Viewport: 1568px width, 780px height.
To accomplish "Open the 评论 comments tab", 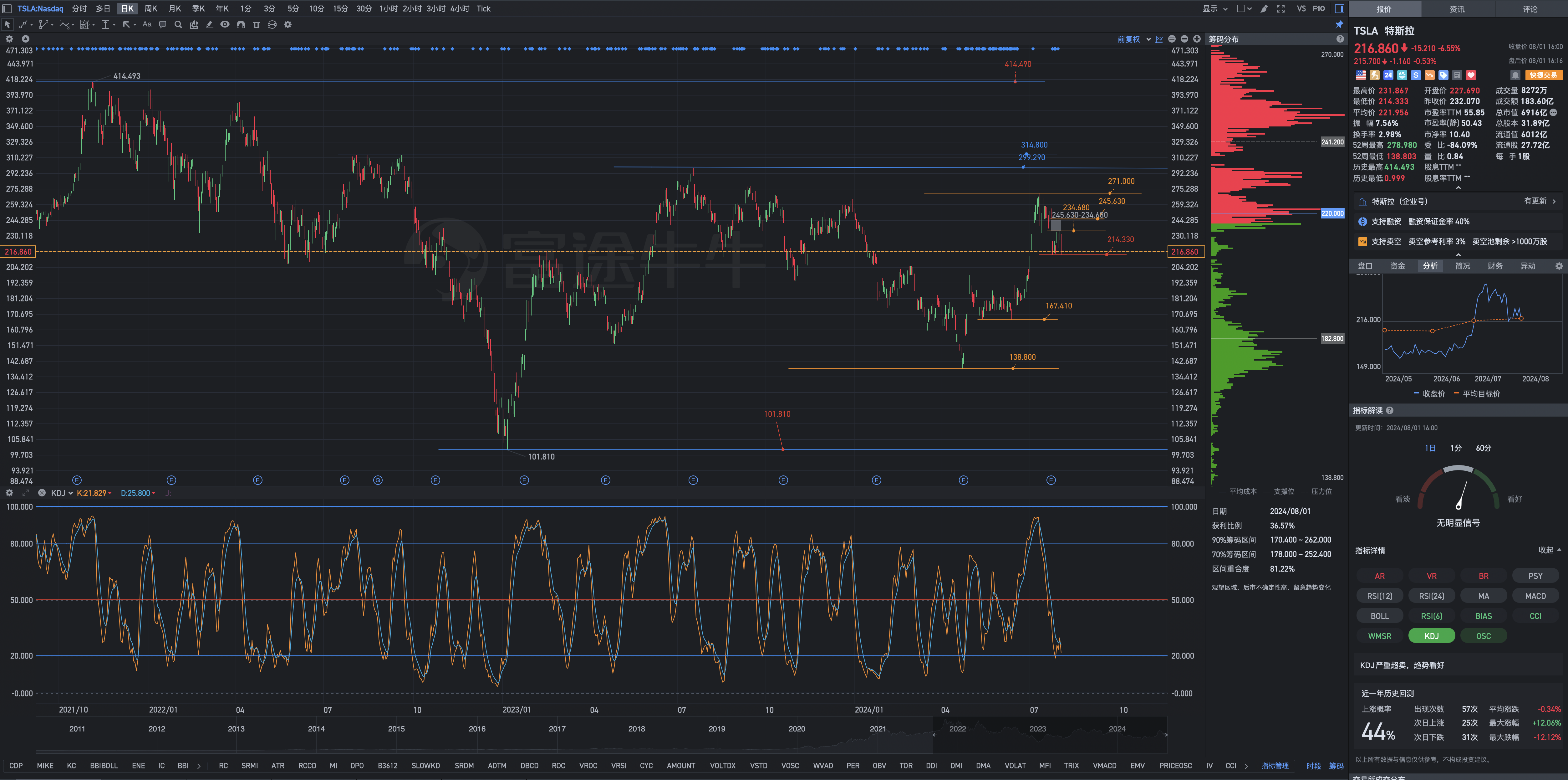I will click(x=1530, y=9).
